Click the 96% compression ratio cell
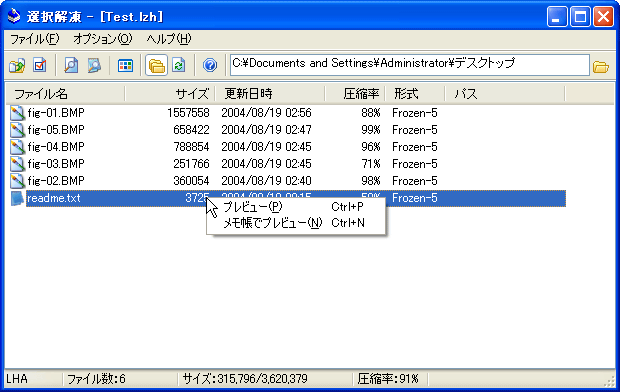This screenshot has width=620, height=392. point(370,147)
